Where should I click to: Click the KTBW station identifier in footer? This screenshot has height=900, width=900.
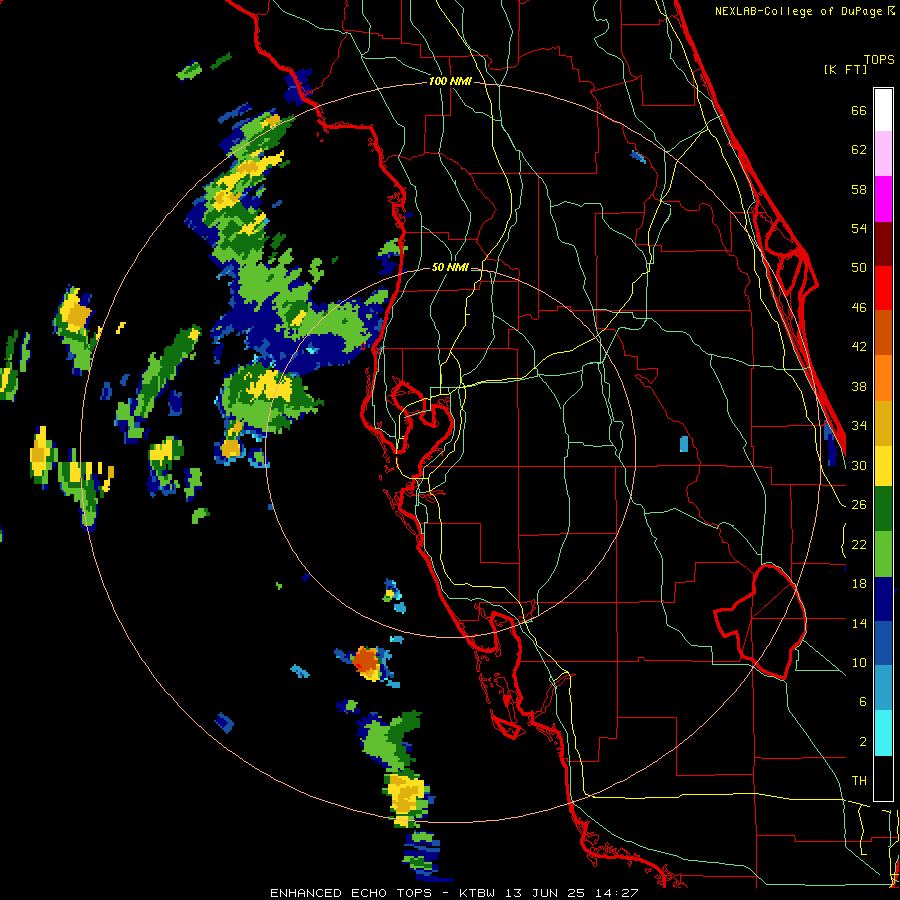476,893
